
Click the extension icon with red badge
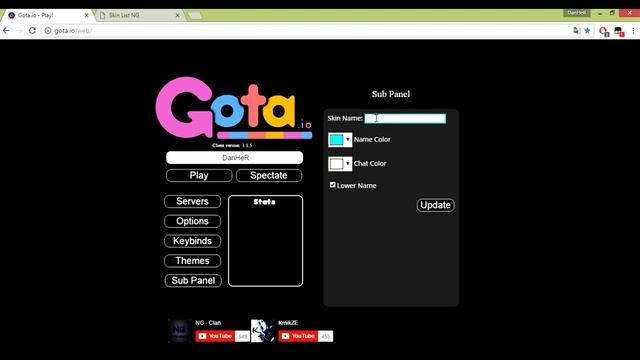click(619, 31)
